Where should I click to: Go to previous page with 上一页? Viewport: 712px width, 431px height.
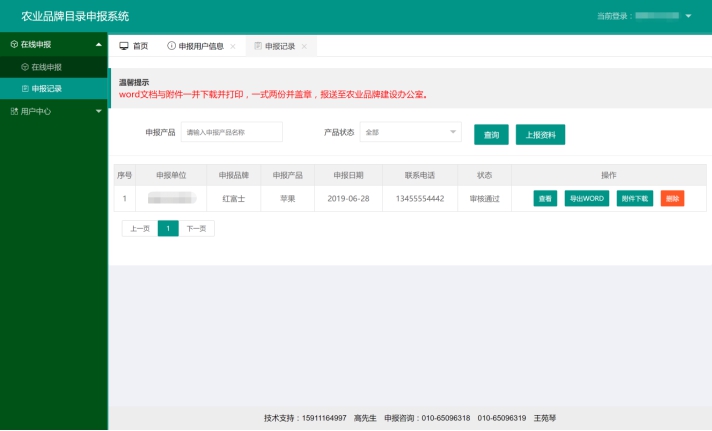[x=140, y=228]
